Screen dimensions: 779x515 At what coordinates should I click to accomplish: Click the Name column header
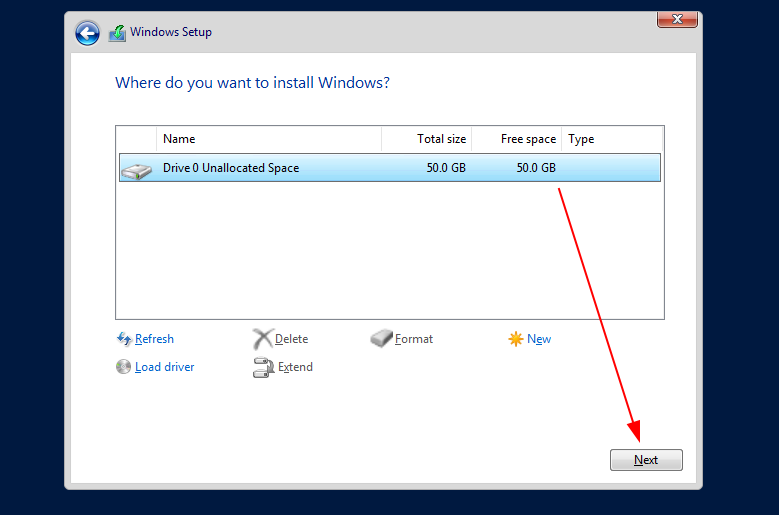click(x=269, y=139)
